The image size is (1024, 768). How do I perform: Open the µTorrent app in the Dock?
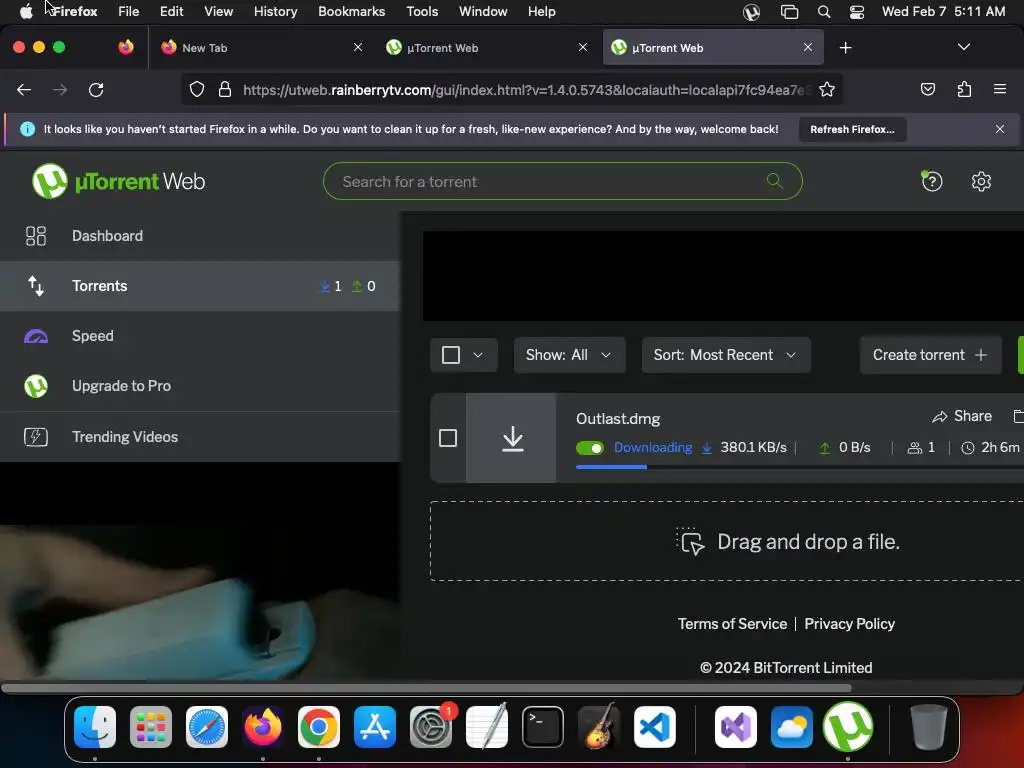pos(848,727)
